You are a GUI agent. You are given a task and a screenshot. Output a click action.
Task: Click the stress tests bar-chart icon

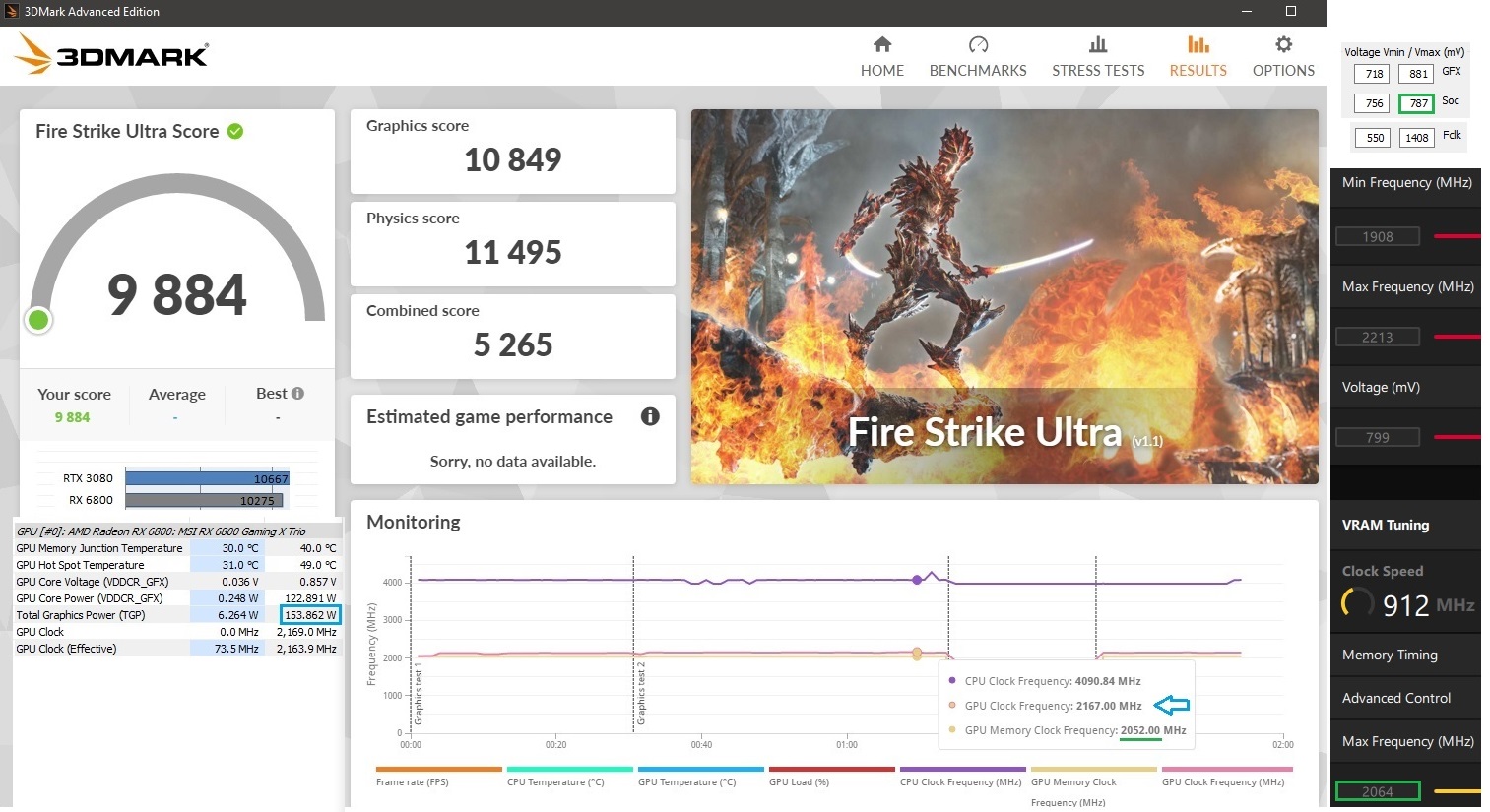[x=1098, y=44]
